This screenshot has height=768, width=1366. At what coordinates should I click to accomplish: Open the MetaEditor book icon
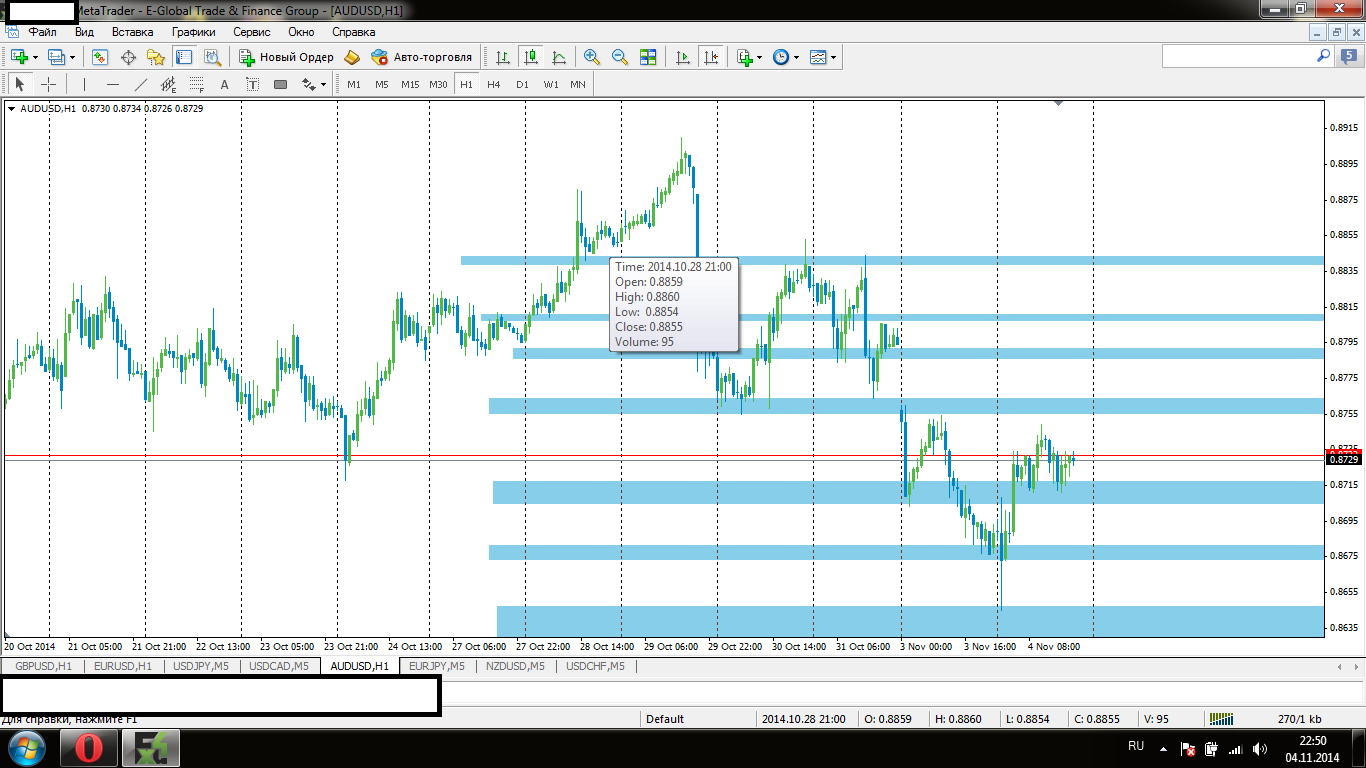pyautogui.click(x=352, y=57)
